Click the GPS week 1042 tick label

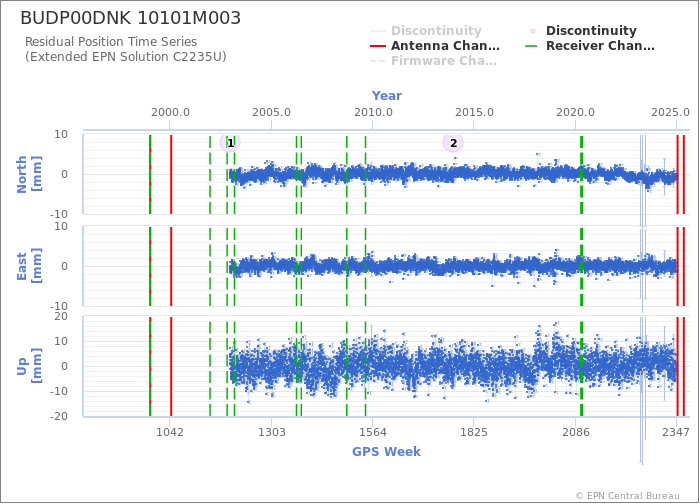point(170,432)
